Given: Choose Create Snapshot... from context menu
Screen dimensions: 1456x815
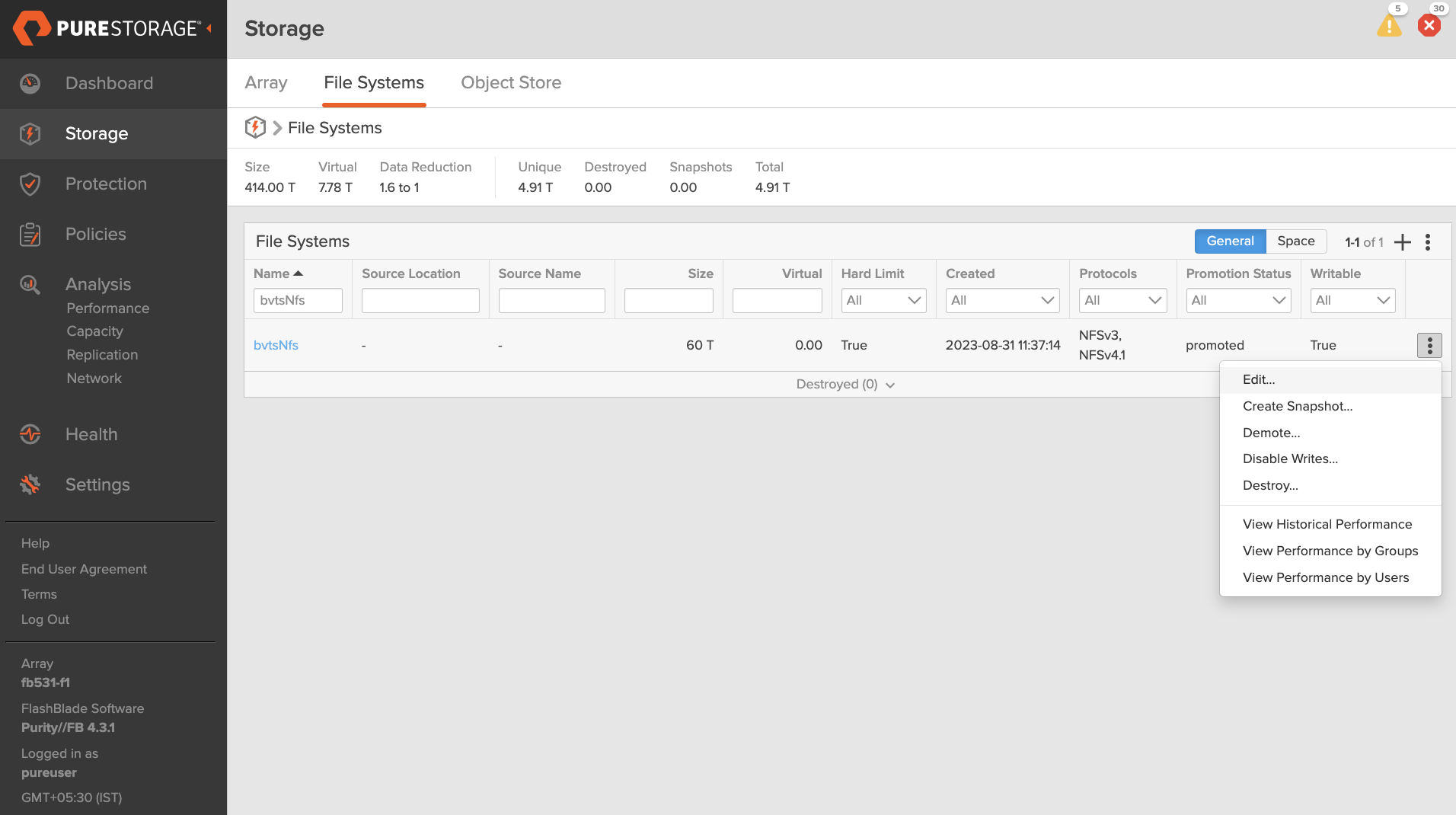Looking at the screenshot, I should (1298, 406).
